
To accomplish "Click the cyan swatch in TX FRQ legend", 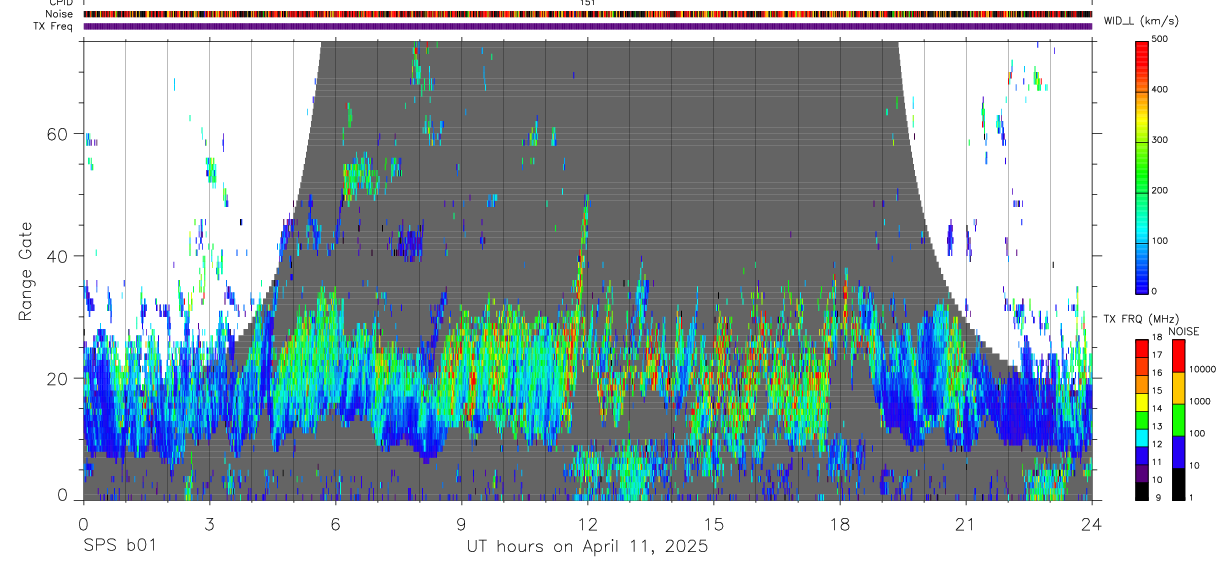I will pyautogui.click(x=1142, y=438).
